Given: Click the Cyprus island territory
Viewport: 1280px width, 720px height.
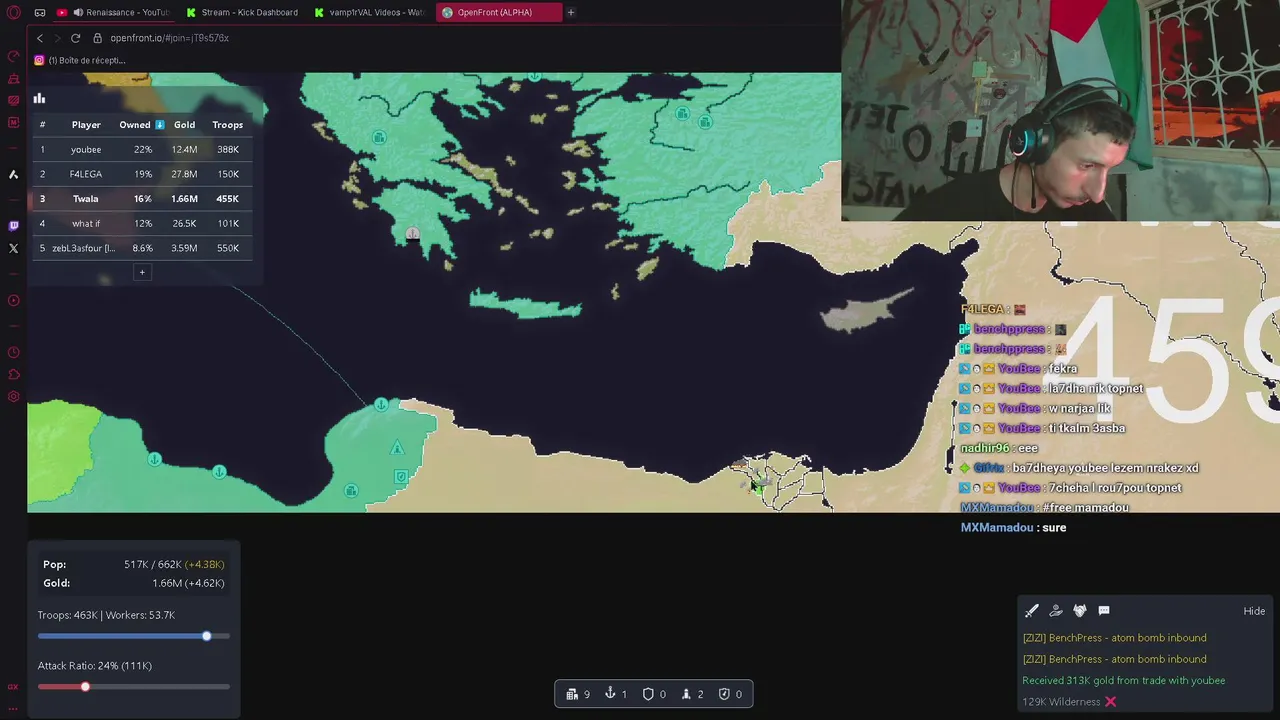Looking at the screenshot, I should coord(865,312).
